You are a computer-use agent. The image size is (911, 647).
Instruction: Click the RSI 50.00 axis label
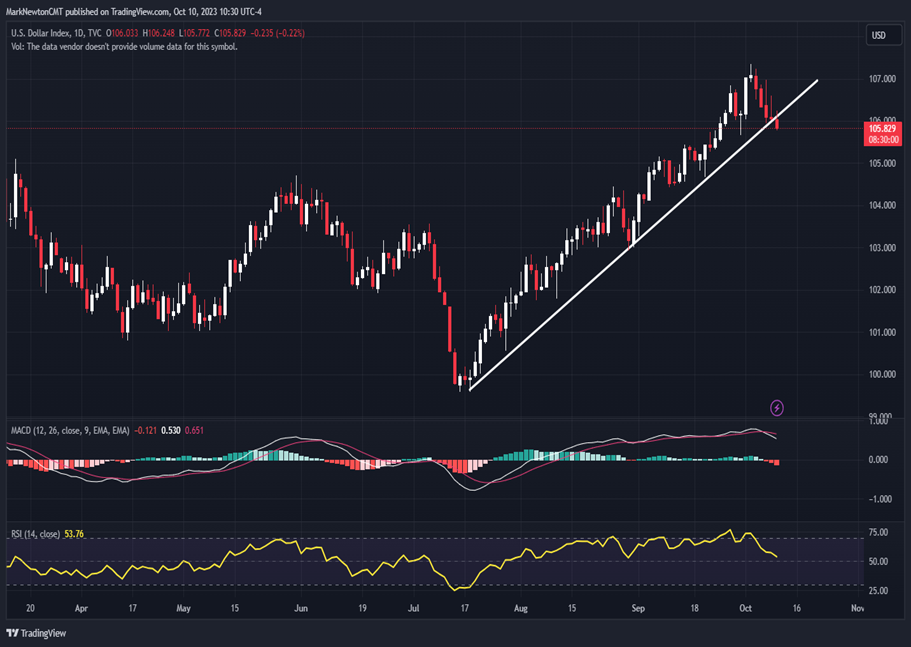878,562
